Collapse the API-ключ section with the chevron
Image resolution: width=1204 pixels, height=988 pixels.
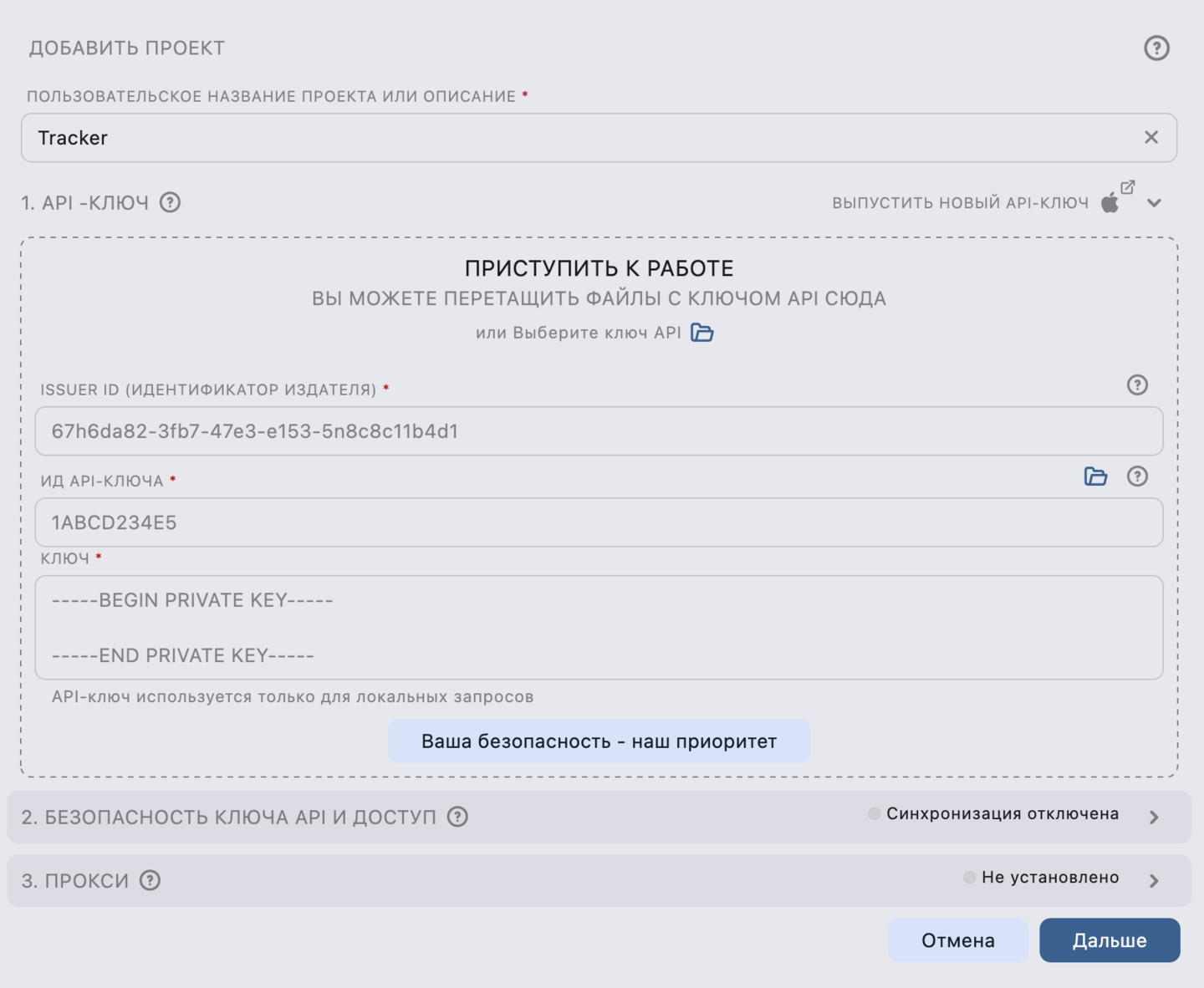tap(1155, 203)
